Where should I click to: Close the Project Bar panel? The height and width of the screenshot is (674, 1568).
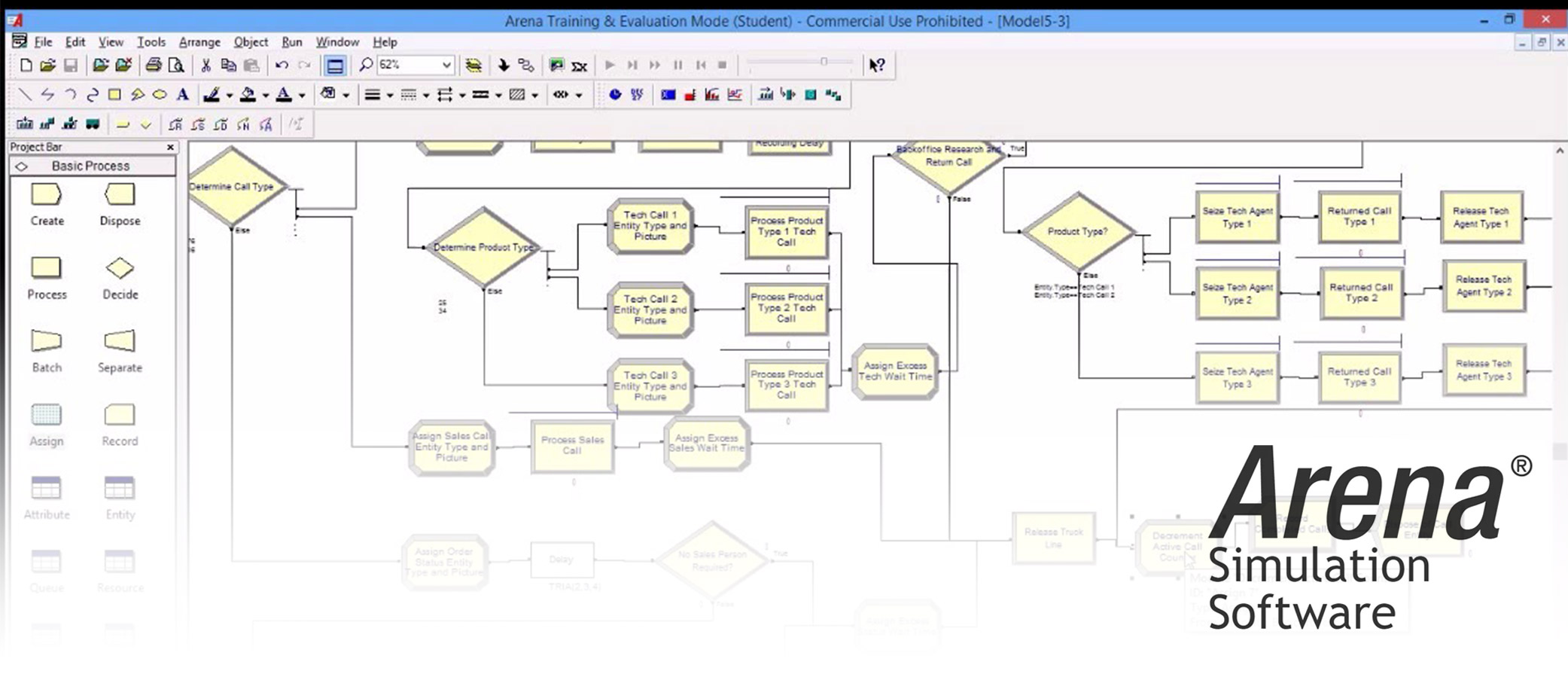click(170, 148)
